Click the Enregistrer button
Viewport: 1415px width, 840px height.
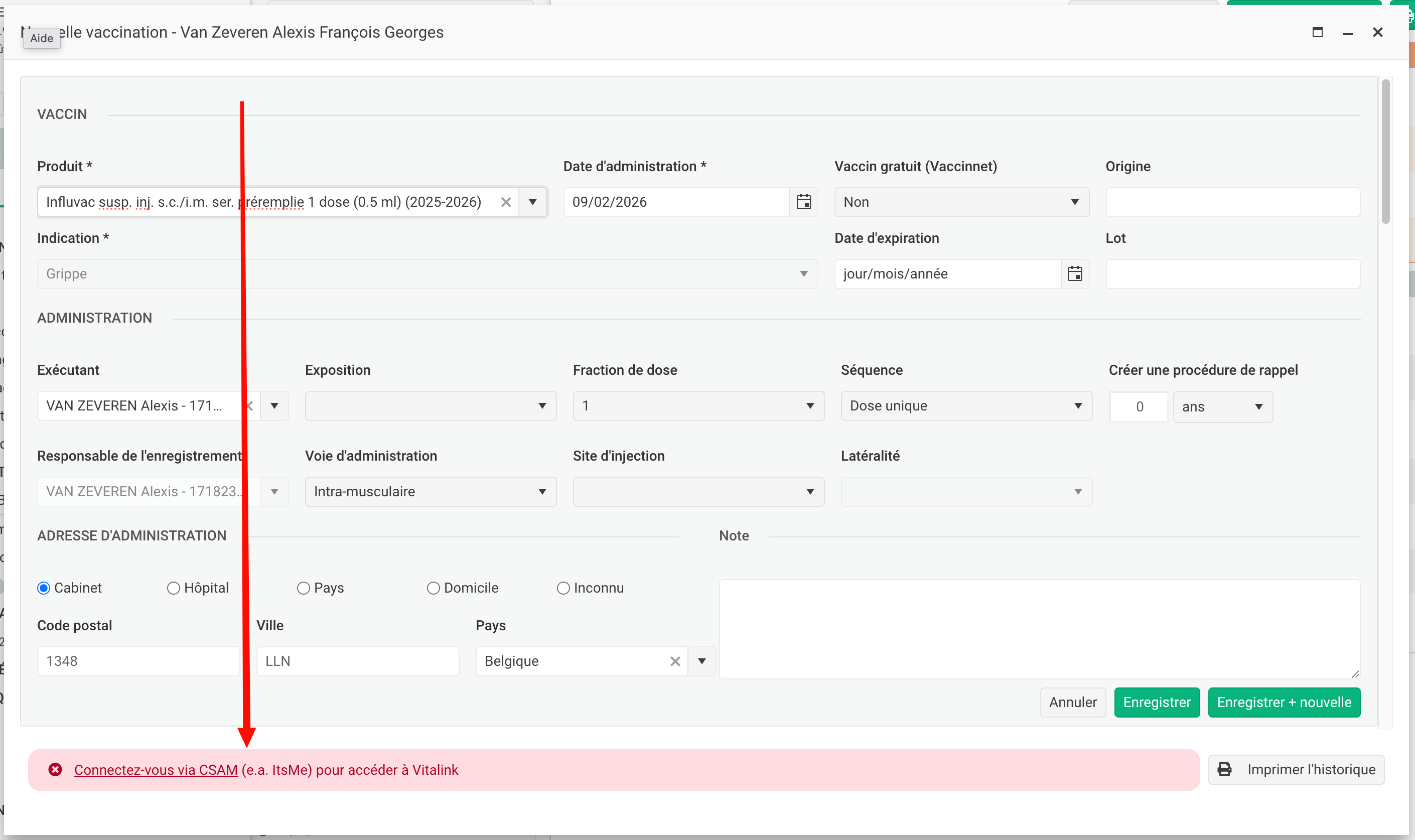point(1157,702)
